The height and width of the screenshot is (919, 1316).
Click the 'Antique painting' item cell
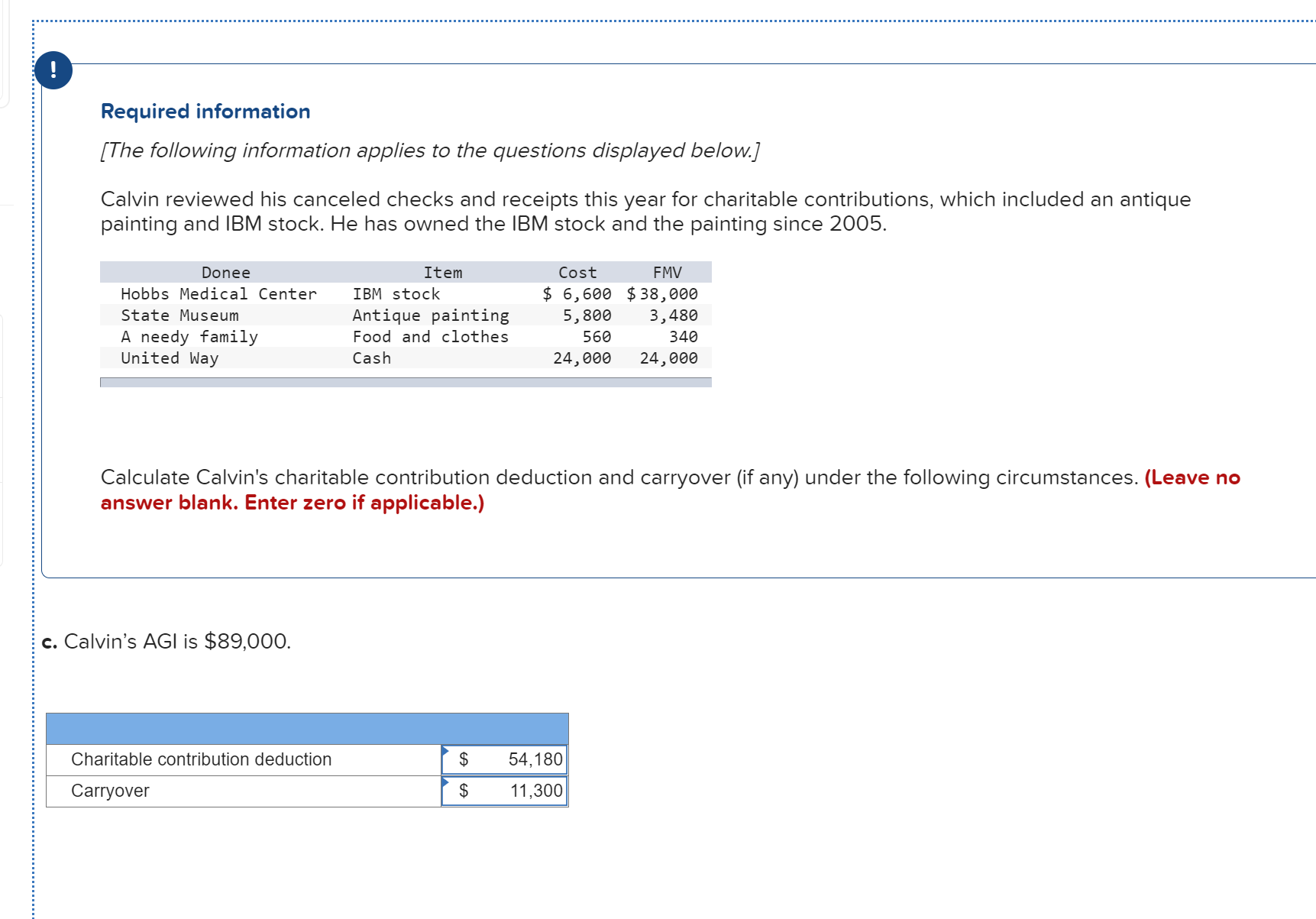(431, 316)
